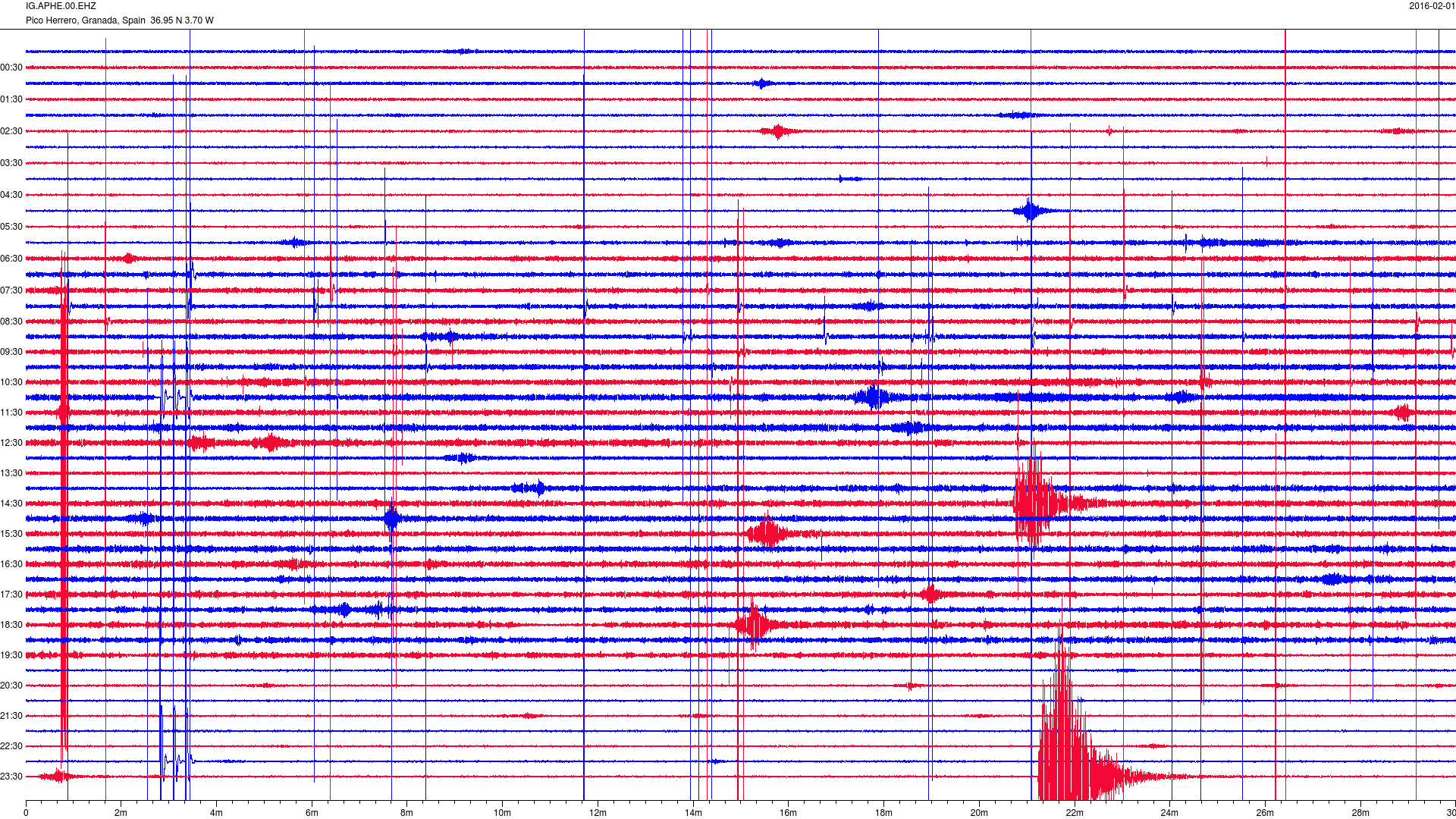Click the 05:30 time label

(11, 227)
